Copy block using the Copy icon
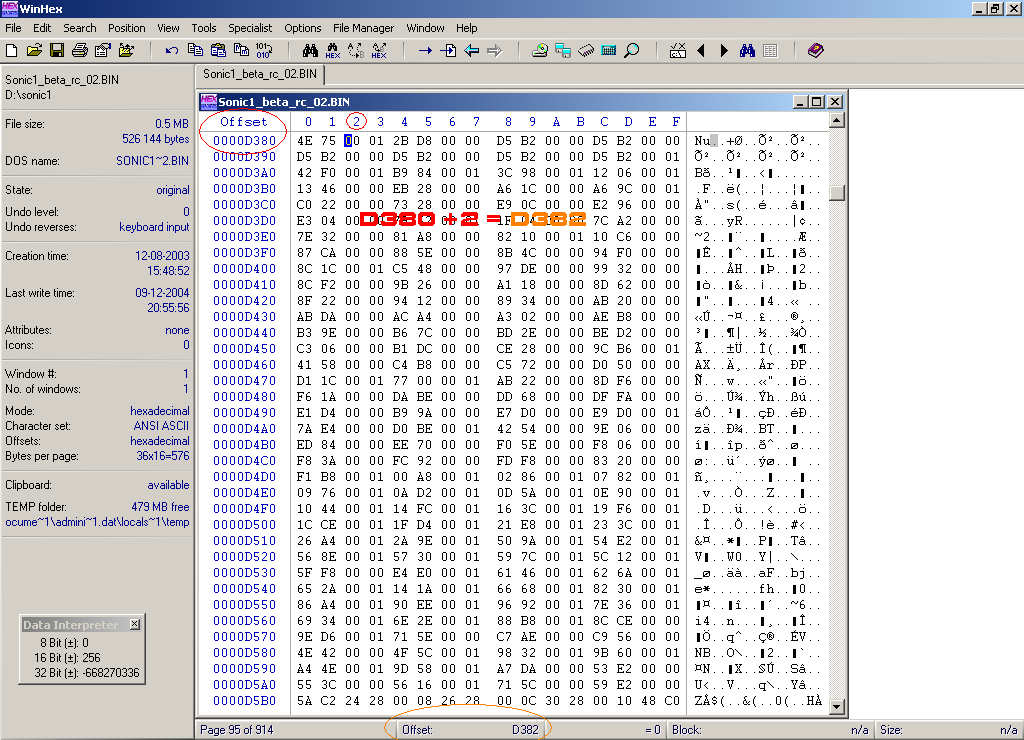Screen dimensions: 1024x740 click(x=195, y=50)
